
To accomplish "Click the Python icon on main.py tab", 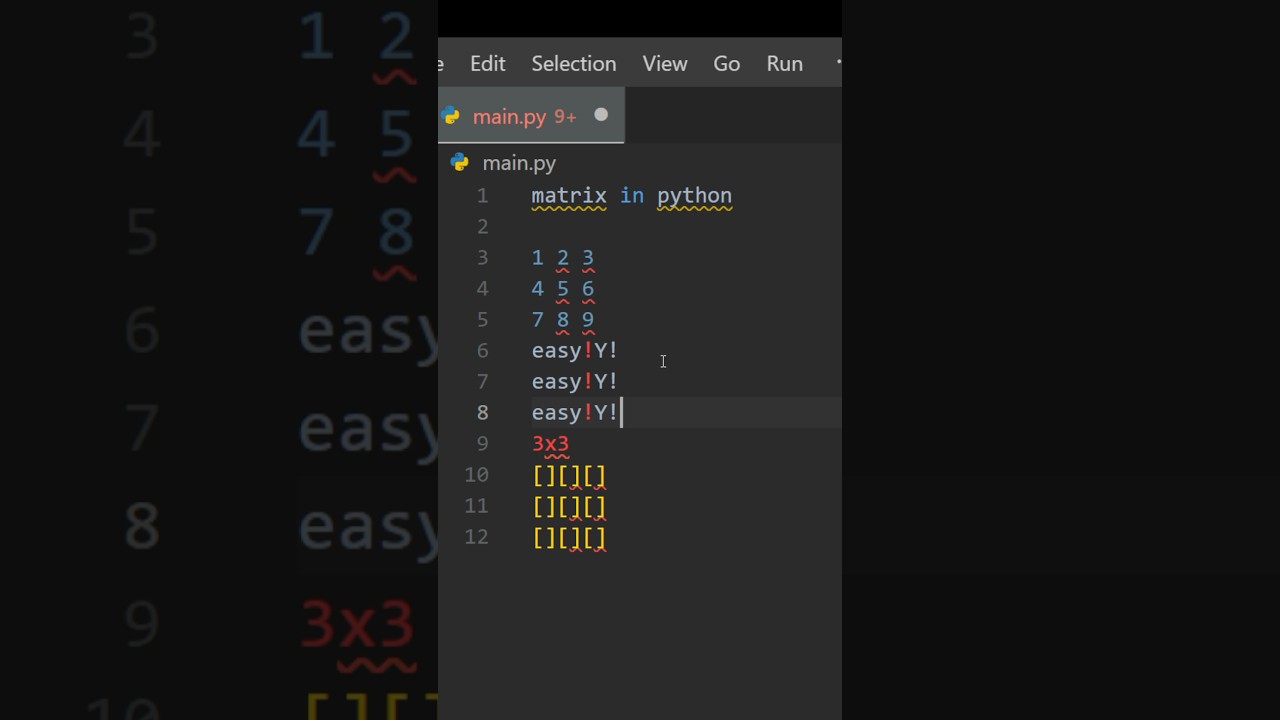I will pos(452,116).
